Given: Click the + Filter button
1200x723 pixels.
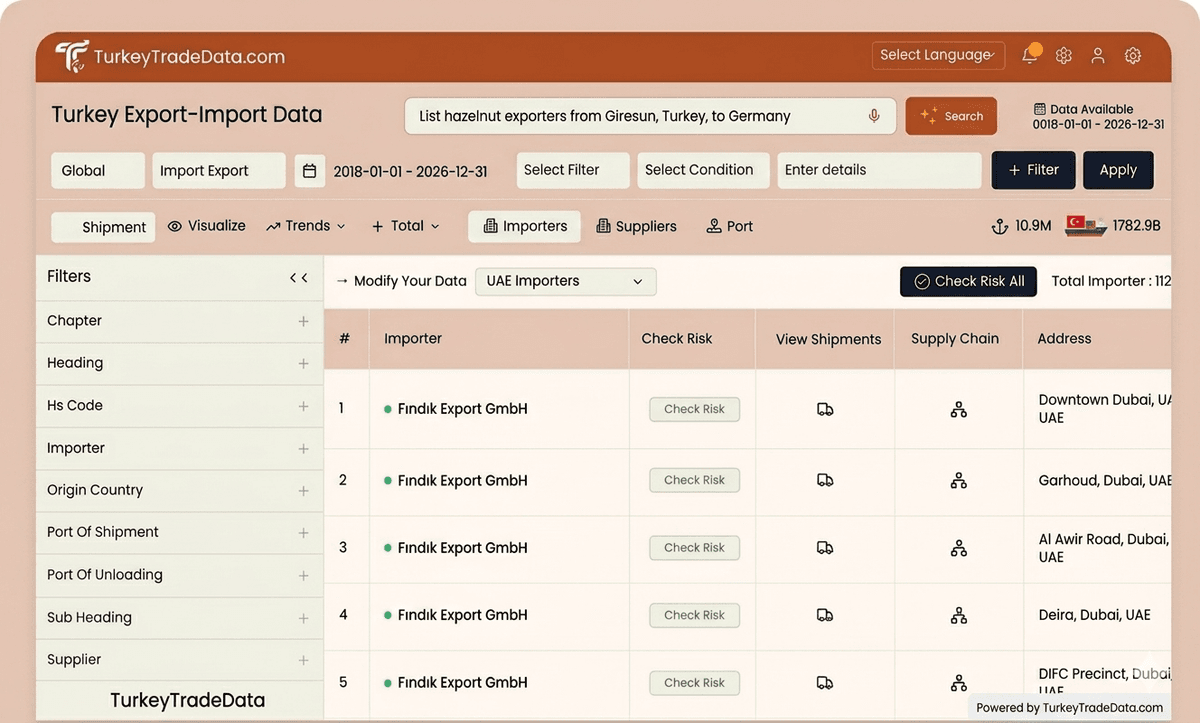Looking at the screenshot, I should point(1033,170).
